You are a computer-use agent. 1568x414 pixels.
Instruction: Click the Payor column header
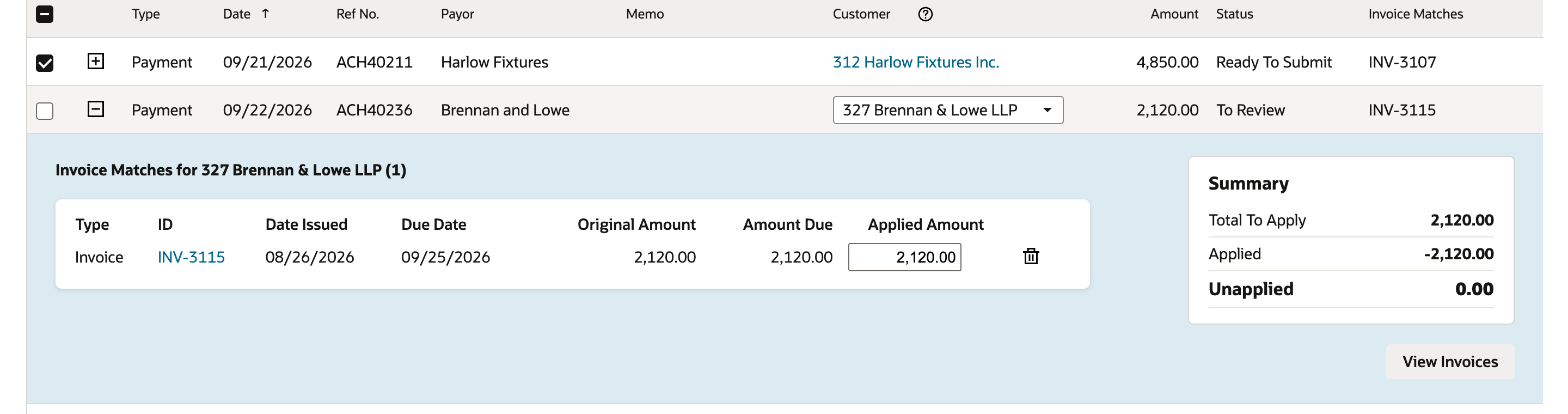(457, 14)
